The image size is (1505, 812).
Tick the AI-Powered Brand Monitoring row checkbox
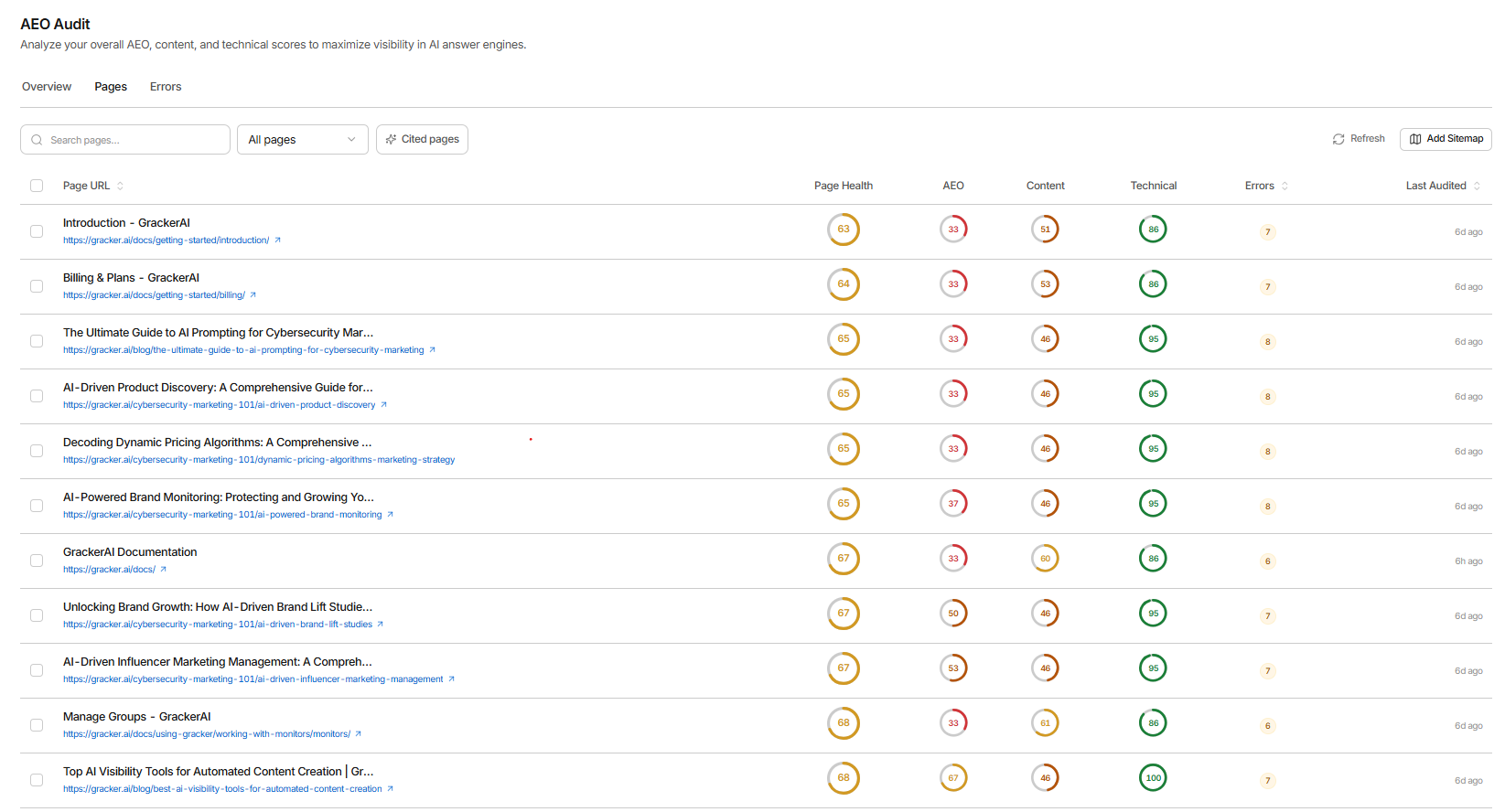coord(37,506)
